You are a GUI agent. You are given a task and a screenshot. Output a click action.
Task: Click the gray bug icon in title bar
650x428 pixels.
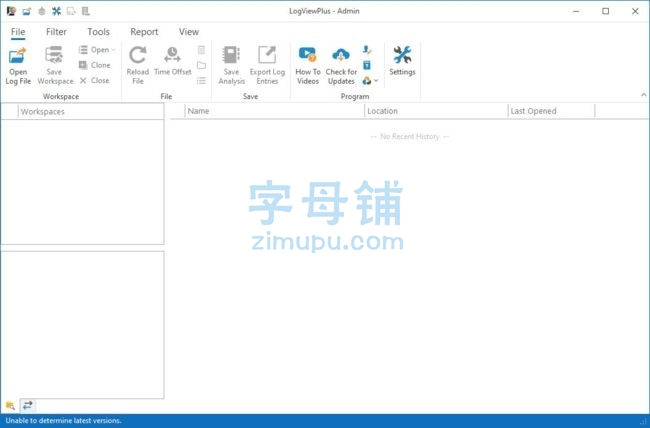click(41, 11)
